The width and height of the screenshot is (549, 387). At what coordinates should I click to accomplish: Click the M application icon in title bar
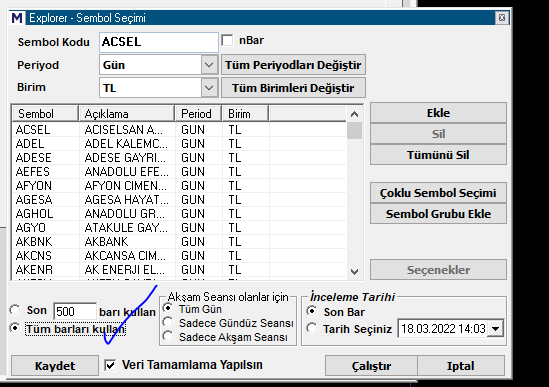[17, 18]
